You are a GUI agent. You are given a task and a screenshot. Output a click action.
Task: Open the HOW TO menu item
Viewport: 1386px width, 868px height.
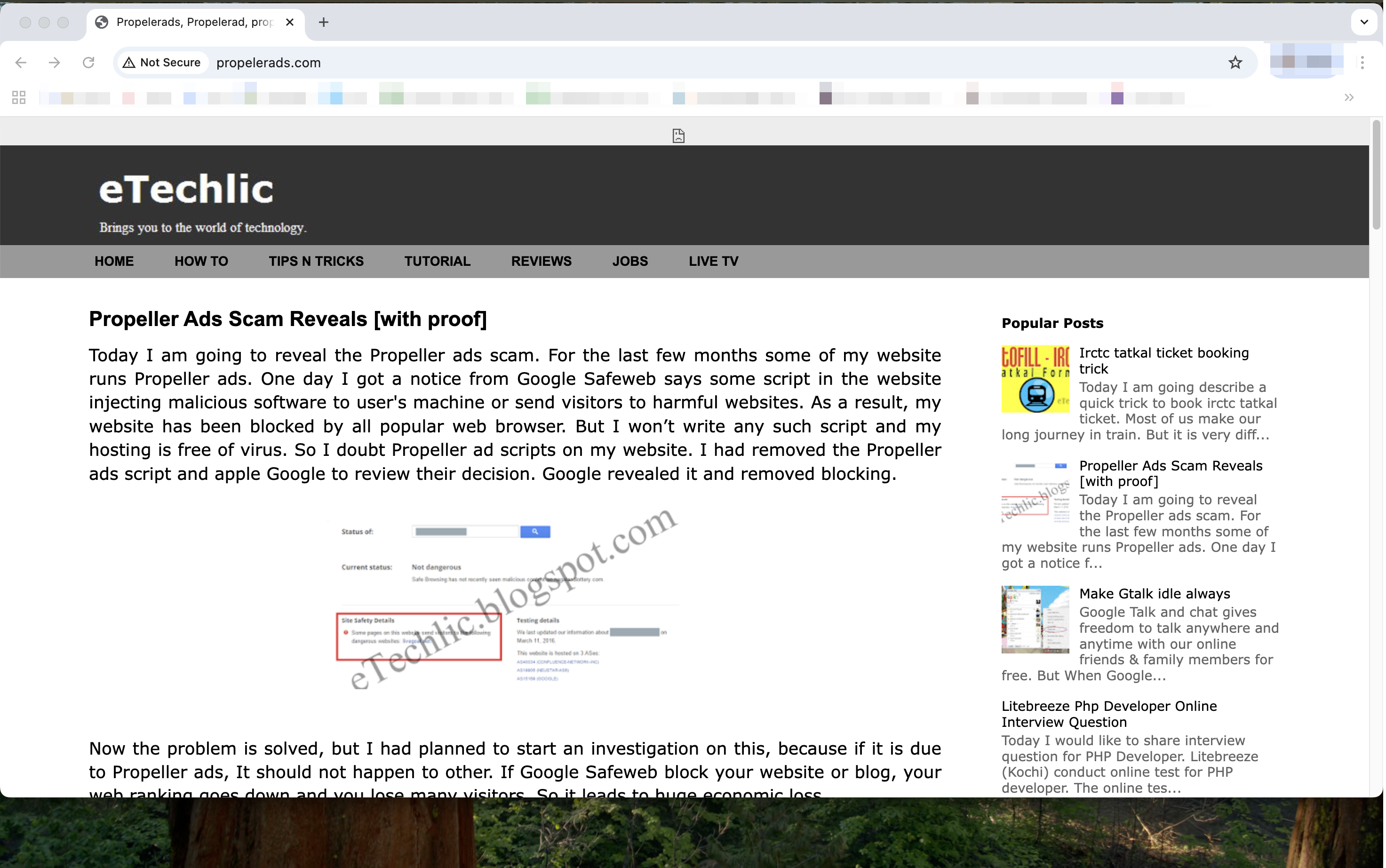click(x=201, y=261)
